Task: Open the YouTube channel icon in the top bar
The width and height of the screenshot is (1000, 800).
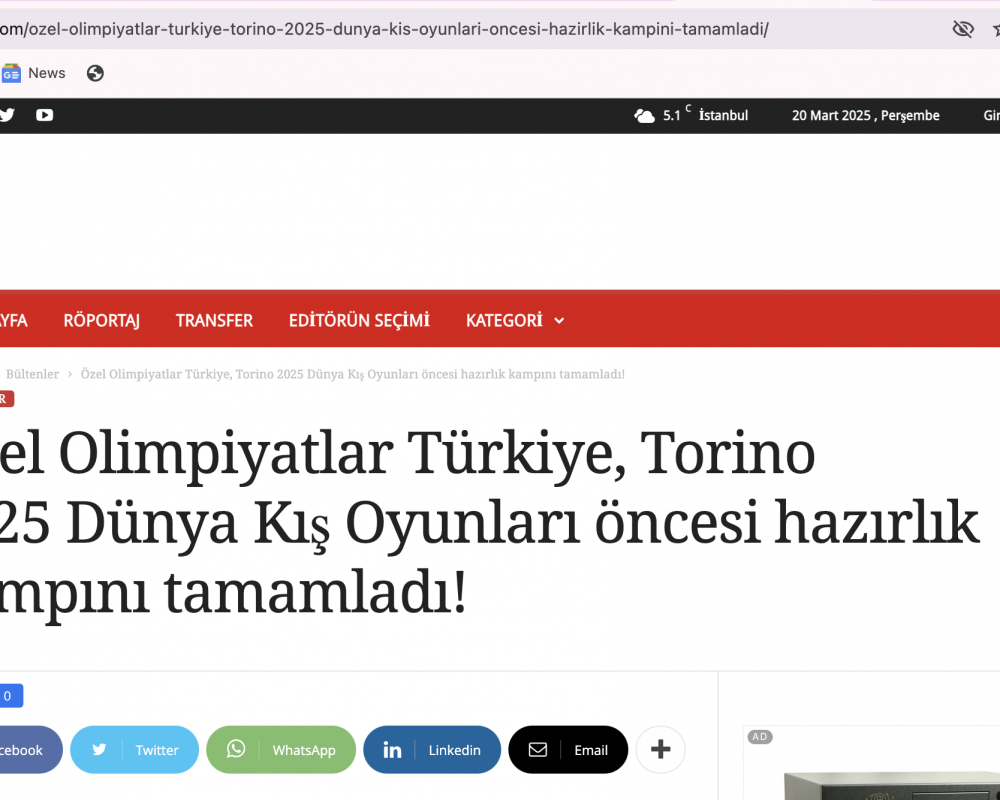Action: tap(45, 115)
